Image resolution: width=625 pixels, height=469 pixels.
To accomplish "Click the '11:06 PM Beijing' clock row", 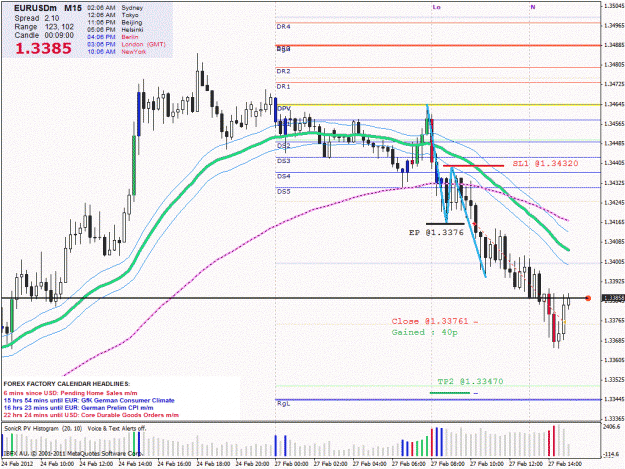I will click(114, 22).
